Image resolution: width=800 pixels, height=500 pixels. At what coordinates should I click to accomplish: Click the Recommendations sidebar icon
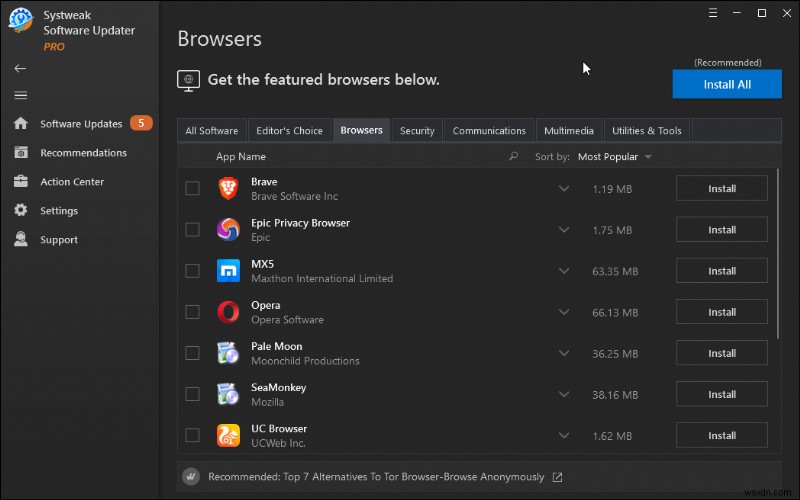[21, 153]
